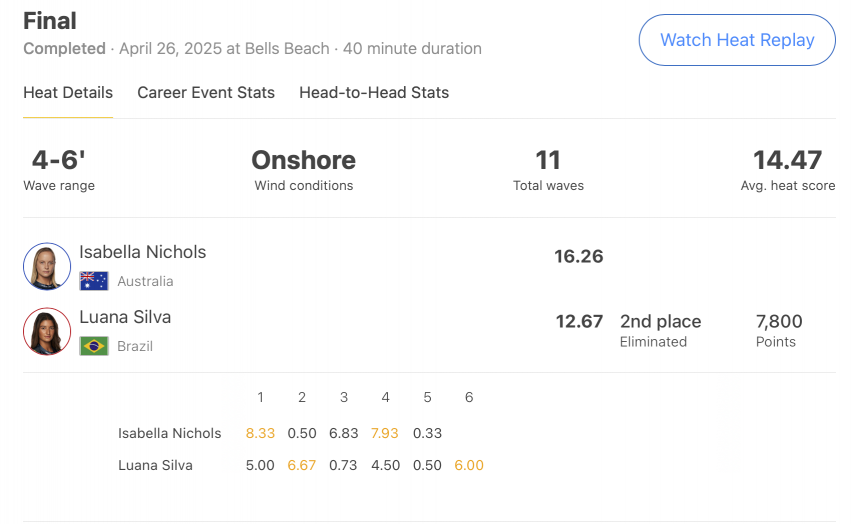The height and width of the screenshot is (524, 856).
Task: Click Luana Silva's 6.00 wave score
Action: click(x=469, y=466)
